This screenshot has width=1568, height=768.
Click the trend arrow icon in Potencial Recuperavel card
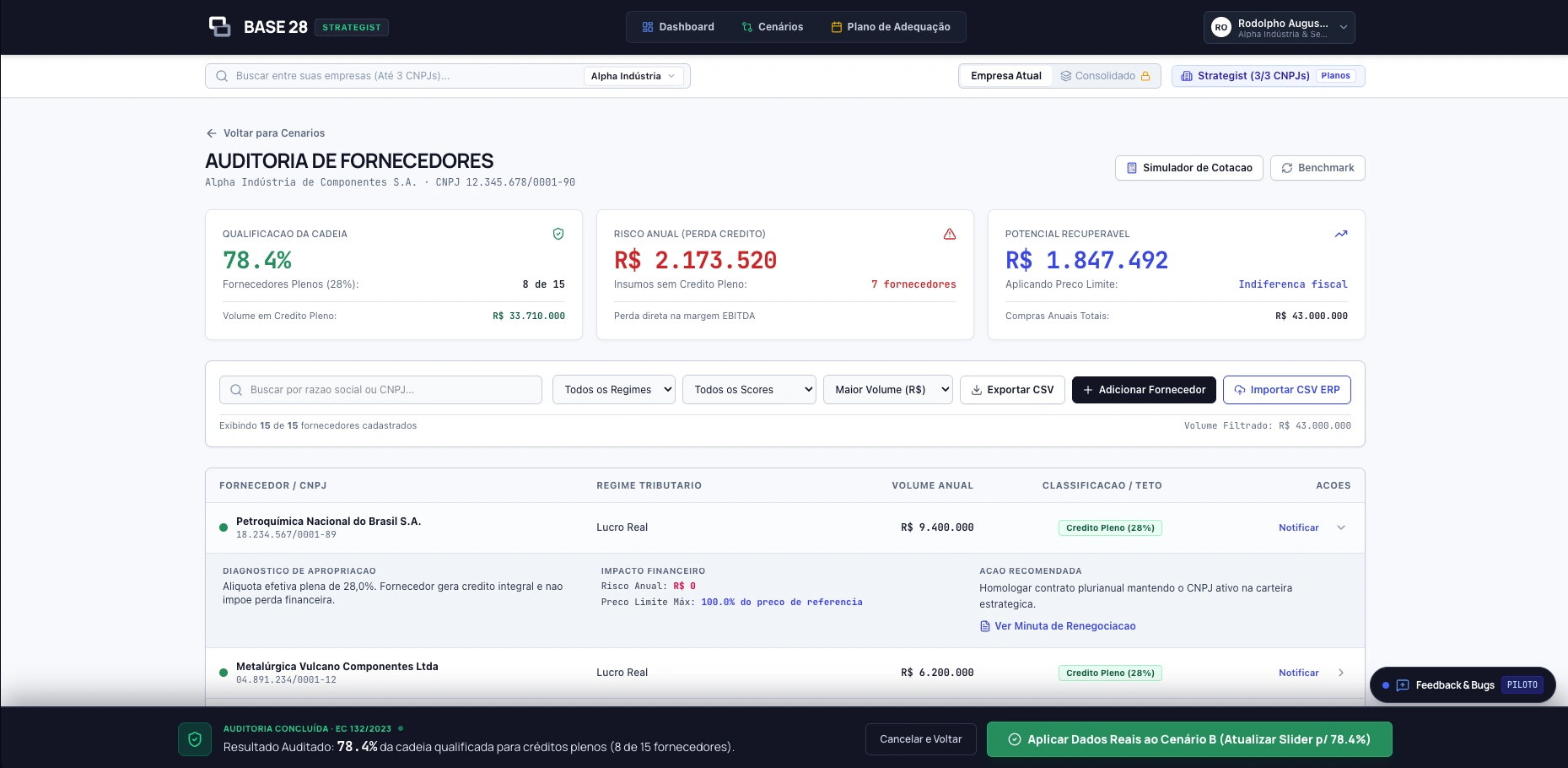1341,234
